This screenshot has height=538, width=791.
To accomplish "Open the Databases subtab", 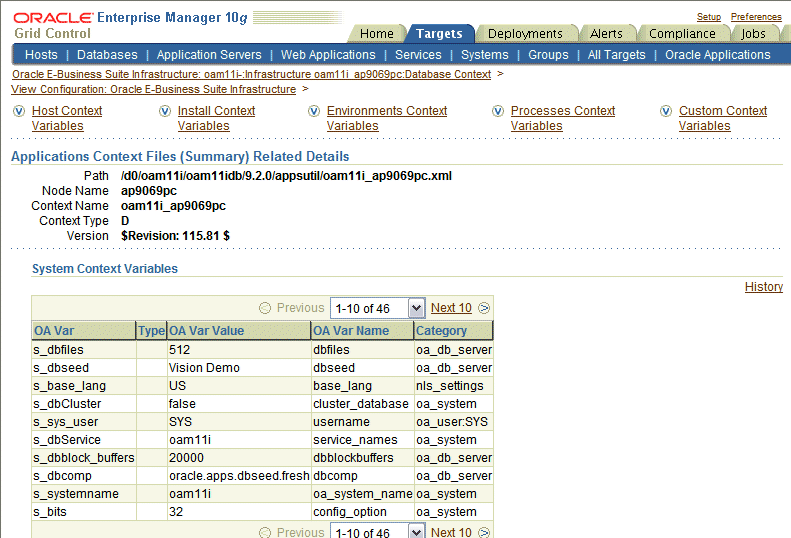I will coord(107,55).
